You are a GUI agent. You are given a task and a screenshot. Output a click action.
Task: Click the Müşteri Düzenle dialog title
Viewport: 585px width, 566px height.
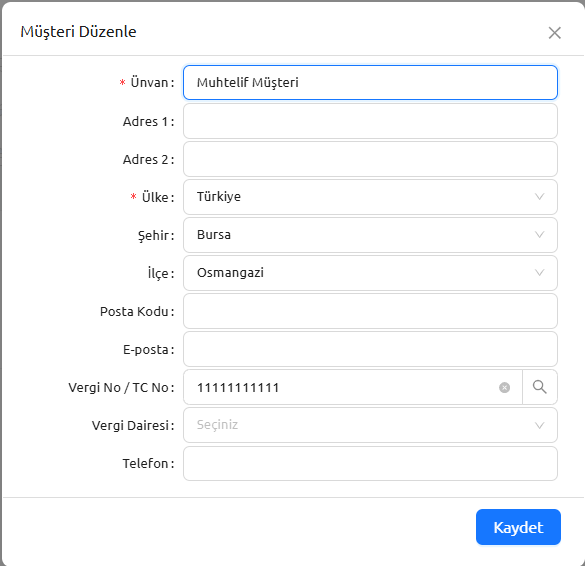pos(78,32)
